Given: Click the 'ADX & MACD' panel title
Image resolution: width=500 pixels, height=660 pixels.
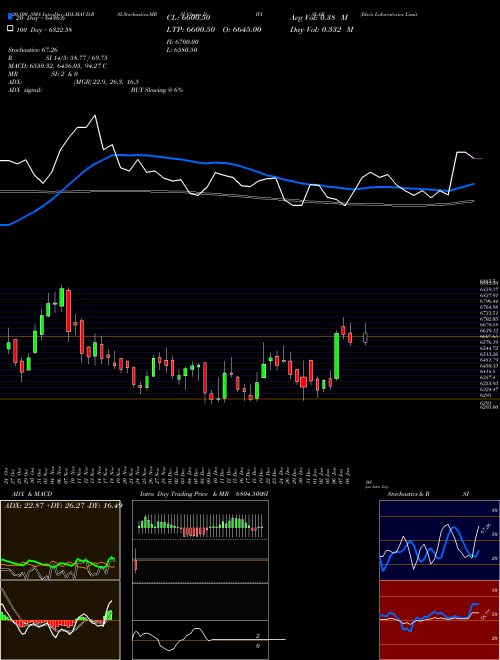Looking at the screenshot, I should click(x=32, y=494).
